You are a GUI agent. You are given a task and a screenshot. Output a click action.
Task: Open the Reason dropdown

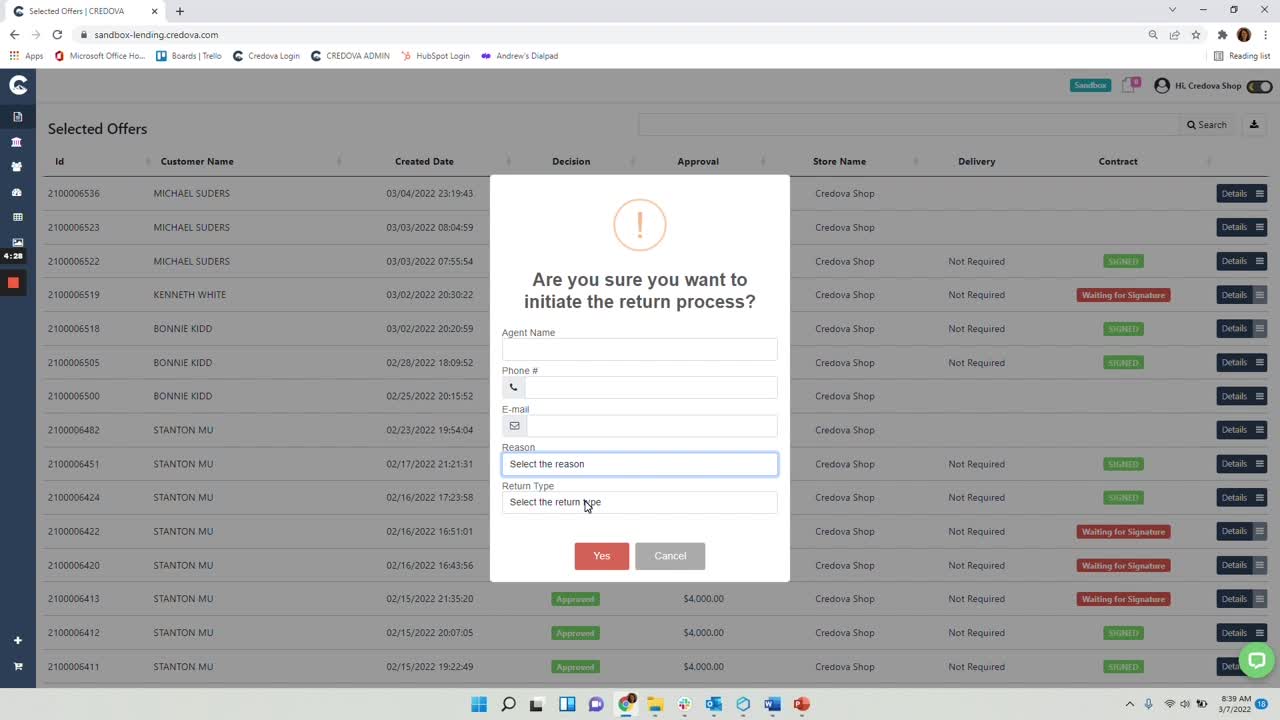[640, 464]
